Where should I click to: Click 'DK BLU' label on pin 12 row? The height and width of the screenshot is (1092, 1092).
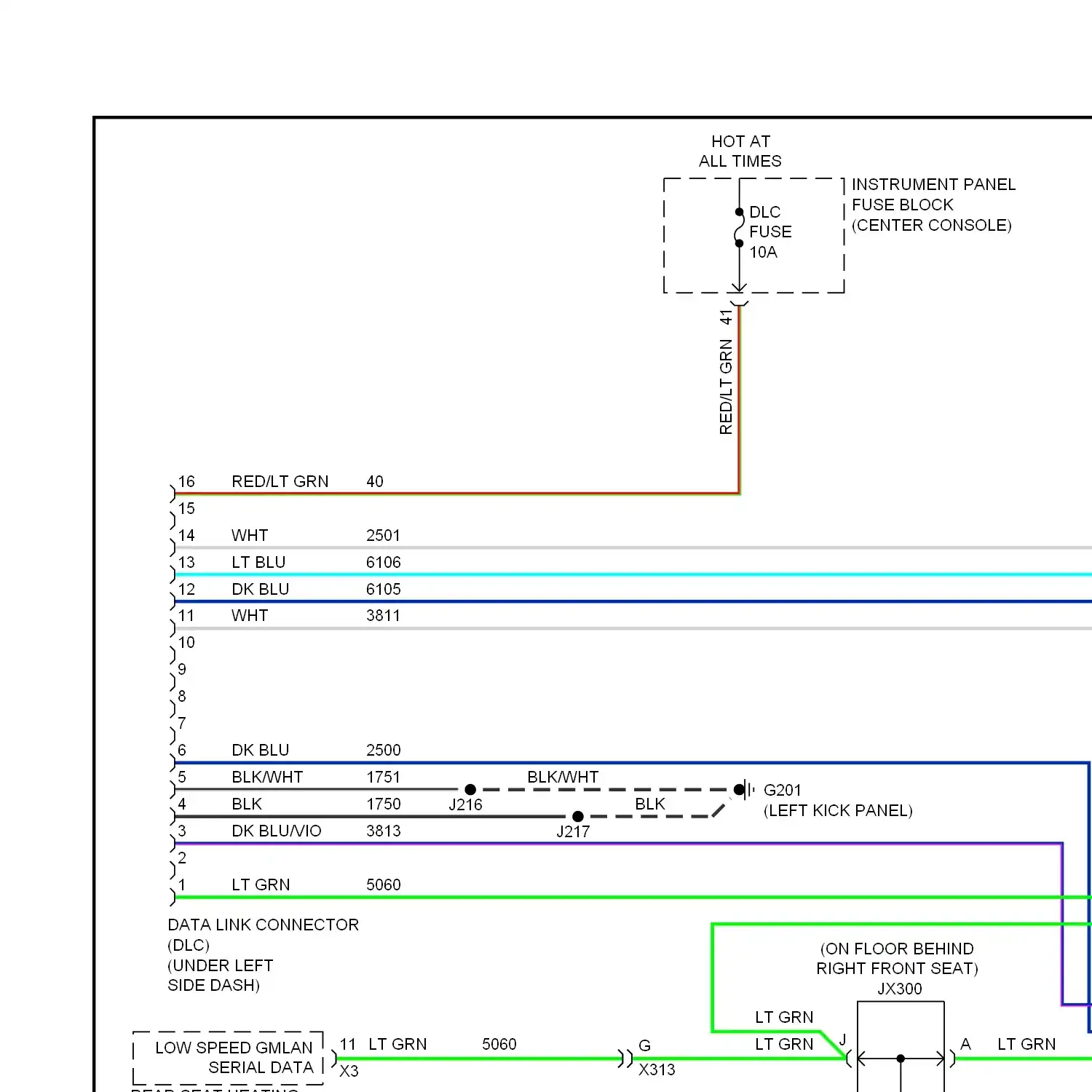pos(260,589)
